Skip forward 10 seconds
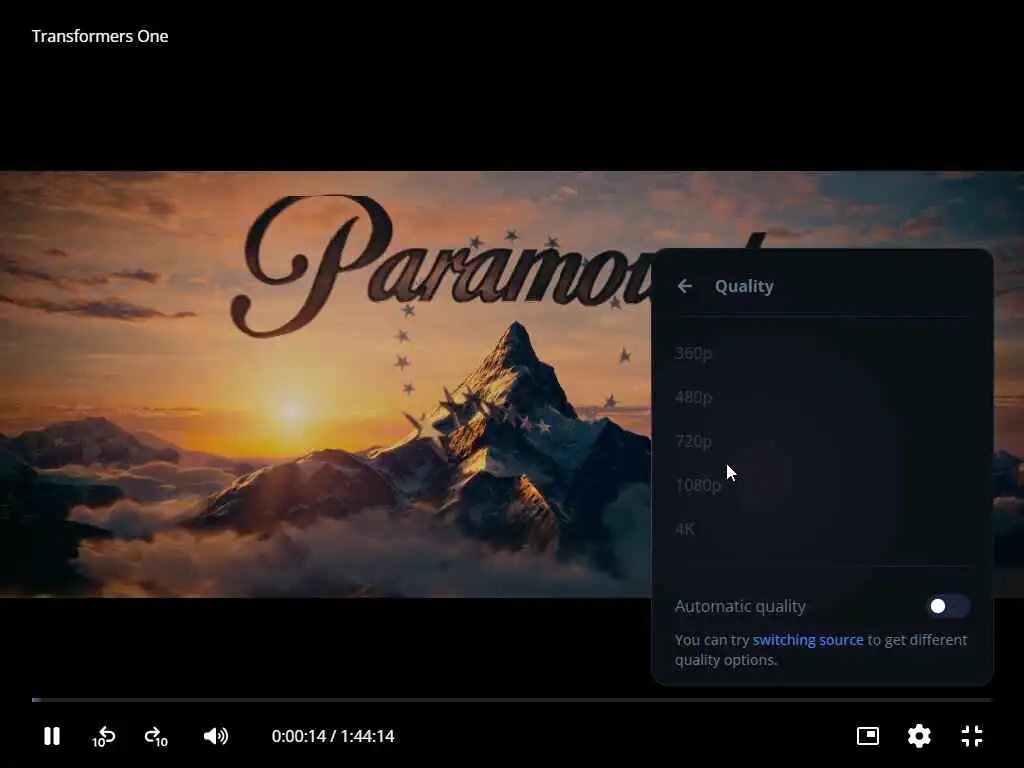The width and height of the screenshot is (1024, 768). (156, 737)
